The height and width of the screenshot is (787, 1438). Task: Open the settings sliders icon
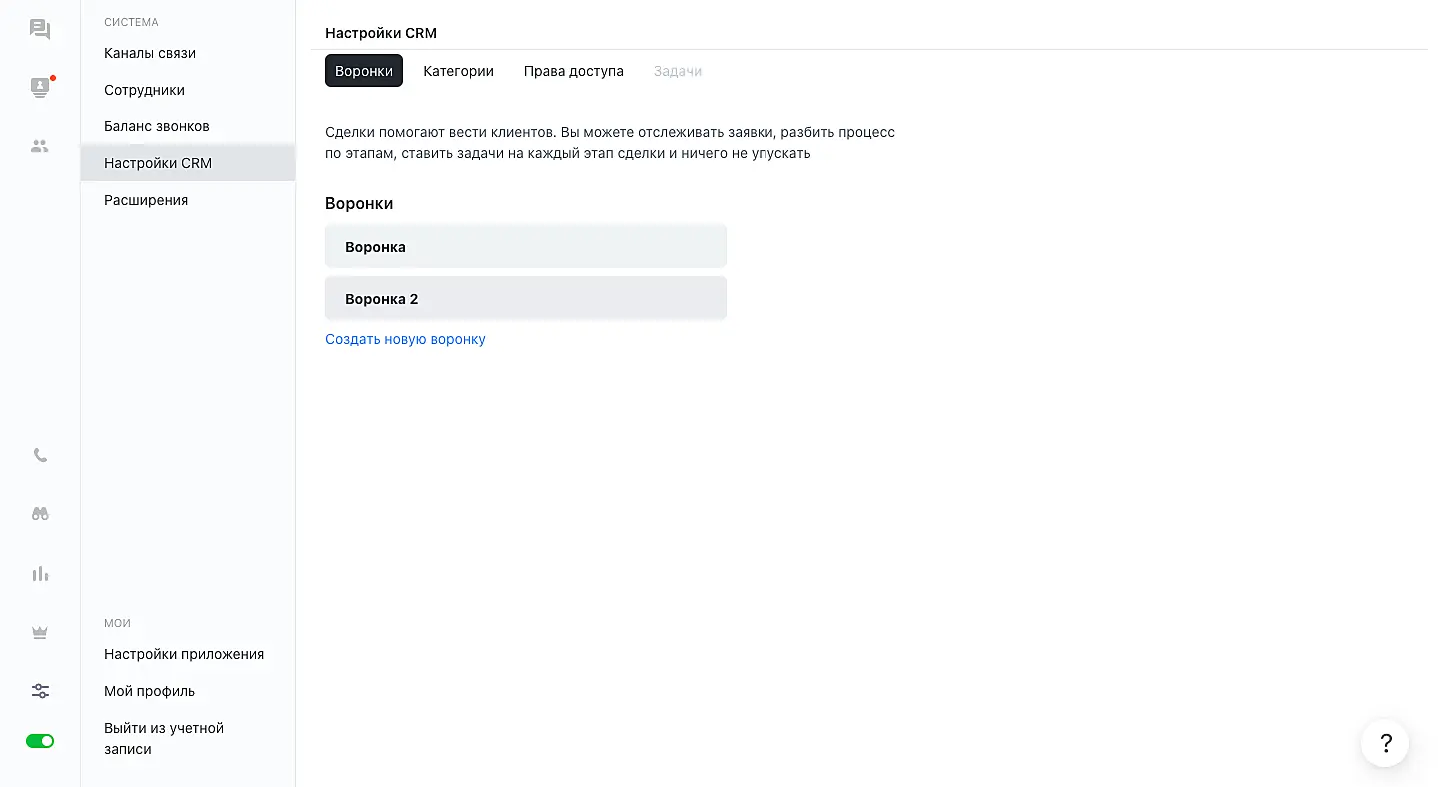coord(40,691)
